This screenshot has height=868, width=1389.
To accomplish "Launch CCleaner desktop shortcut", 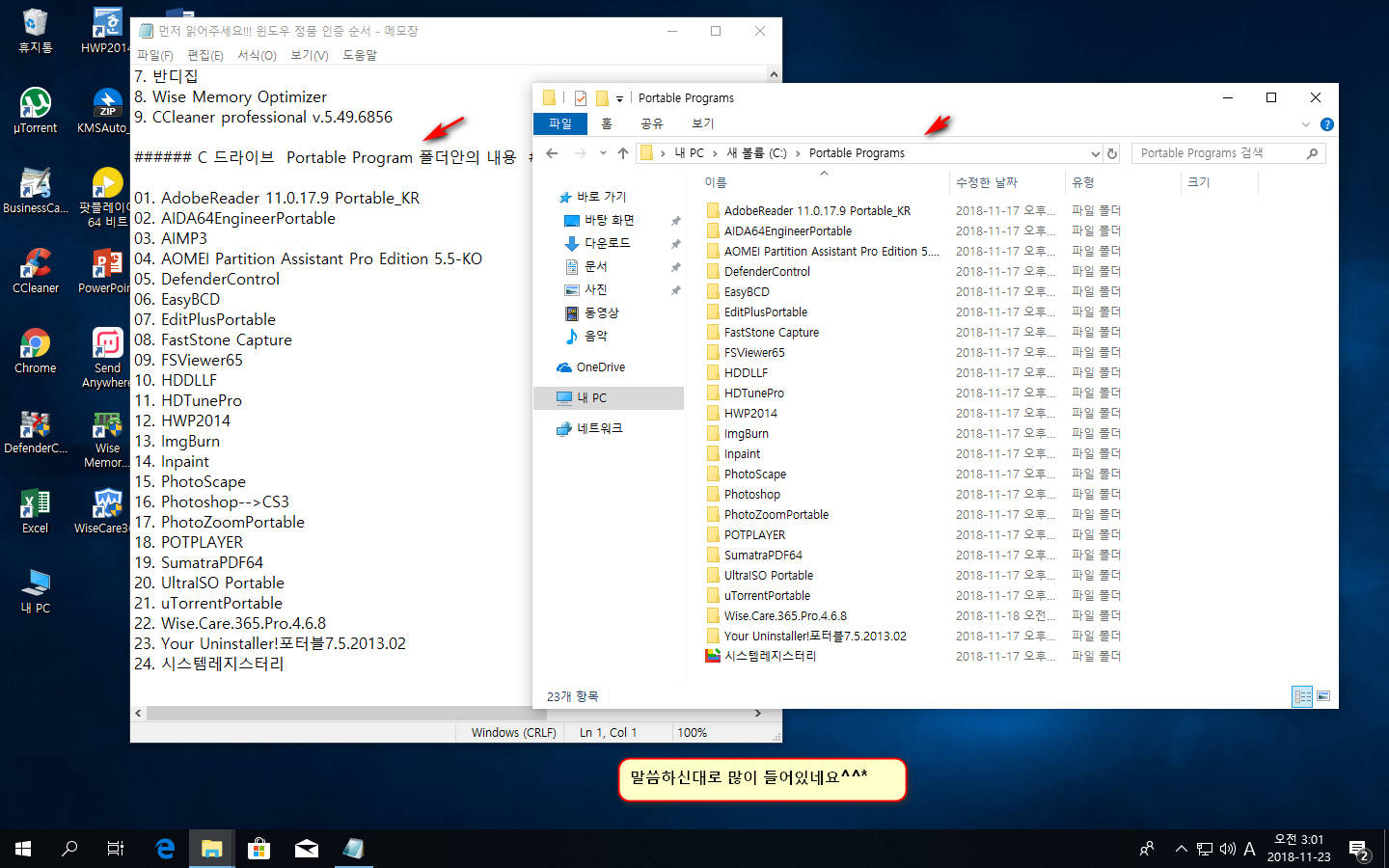I will click(x=35, y=269).
